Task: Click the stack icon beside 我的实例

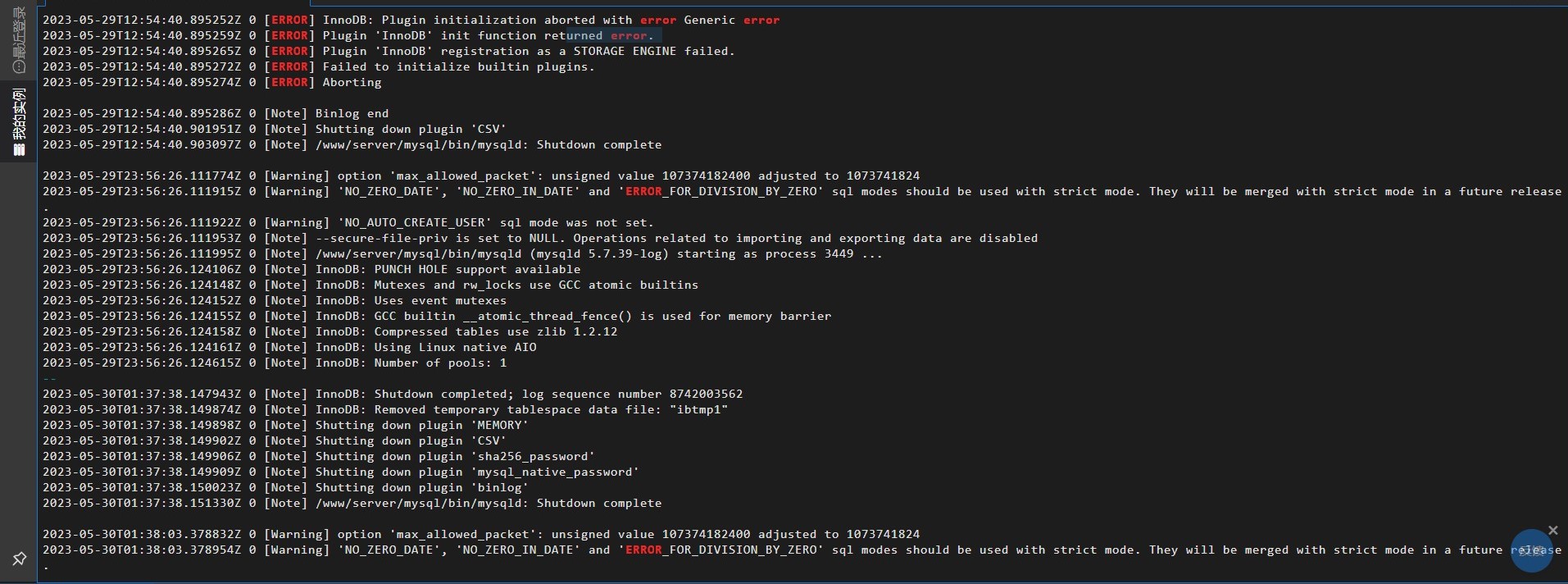Action: coord(19,148)
